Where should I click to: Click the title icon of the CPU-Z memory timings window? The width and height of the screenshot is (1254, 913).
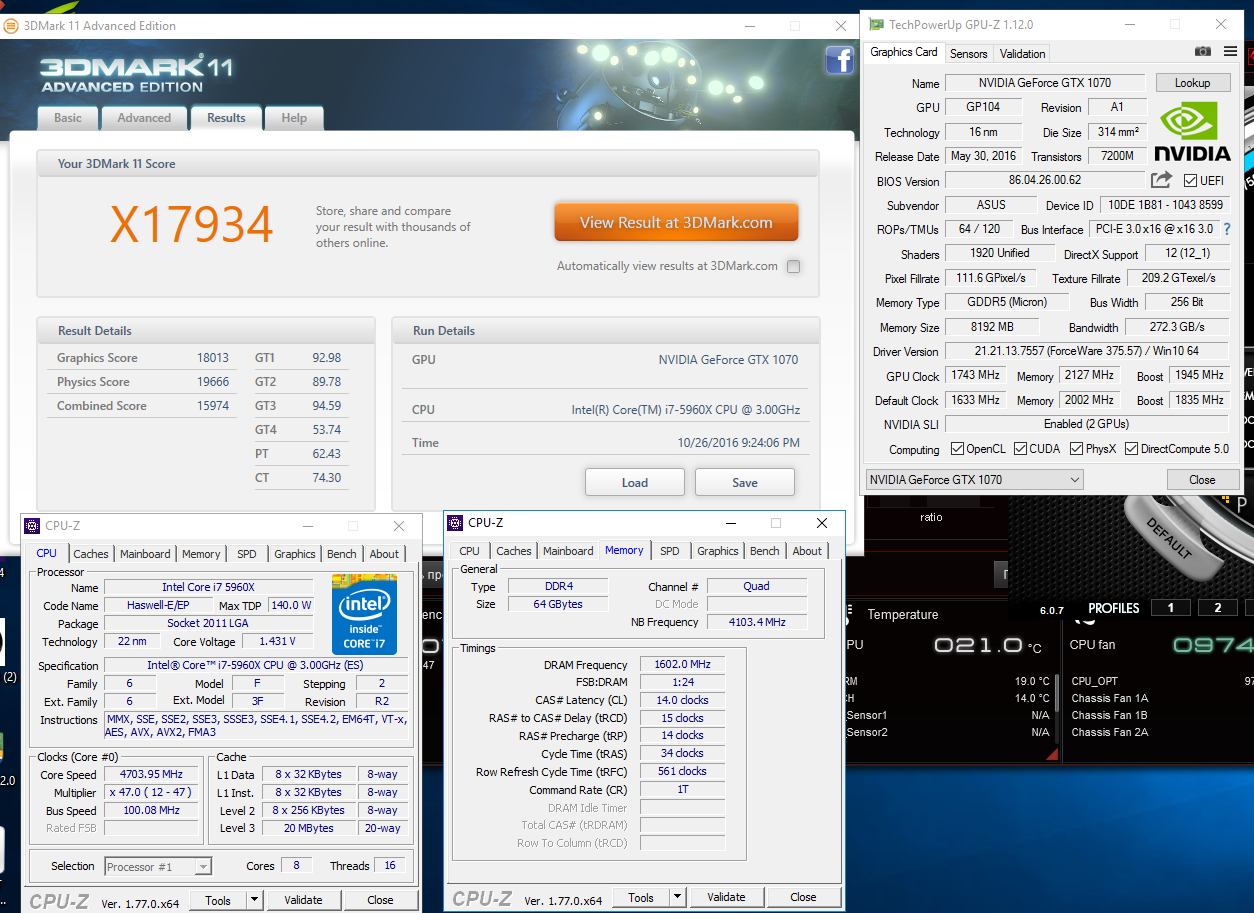pyautogui.click(x=455, y=522)
